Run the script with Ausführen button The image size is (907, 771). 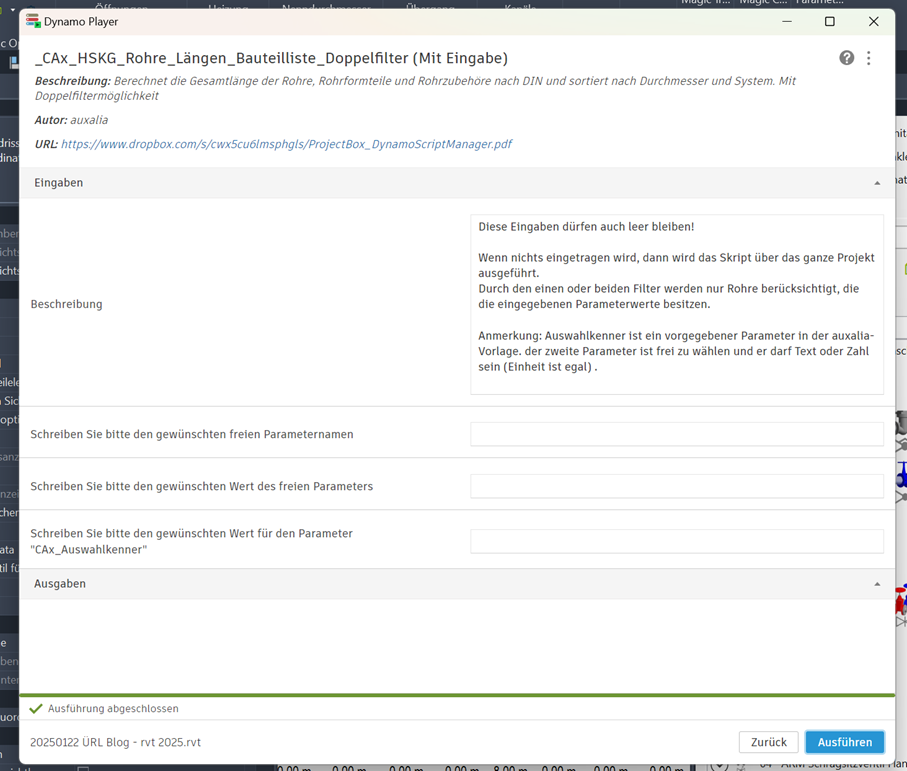844,742
